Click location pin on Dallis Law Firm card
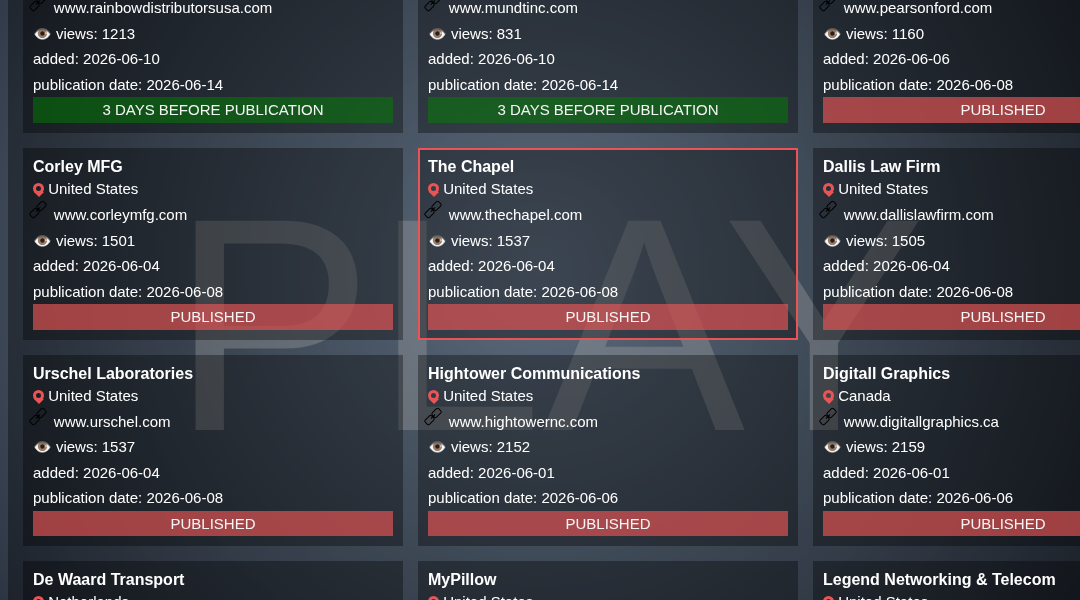The height and width of the screenshot is (600, 1080). click(829, 189)
